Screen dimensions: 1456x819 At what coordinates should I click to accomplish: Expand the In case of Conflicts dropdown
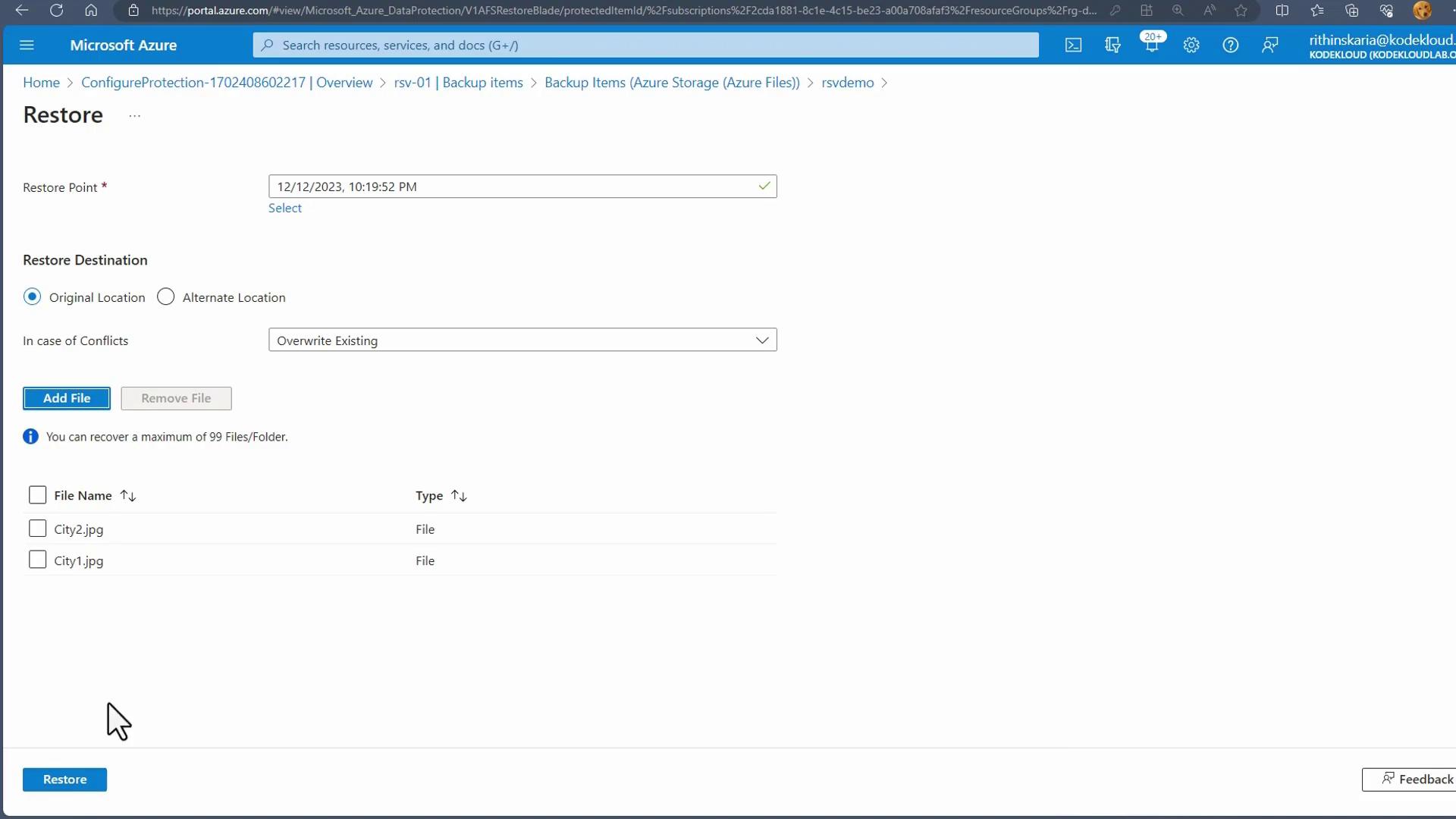tap(522, 340)
